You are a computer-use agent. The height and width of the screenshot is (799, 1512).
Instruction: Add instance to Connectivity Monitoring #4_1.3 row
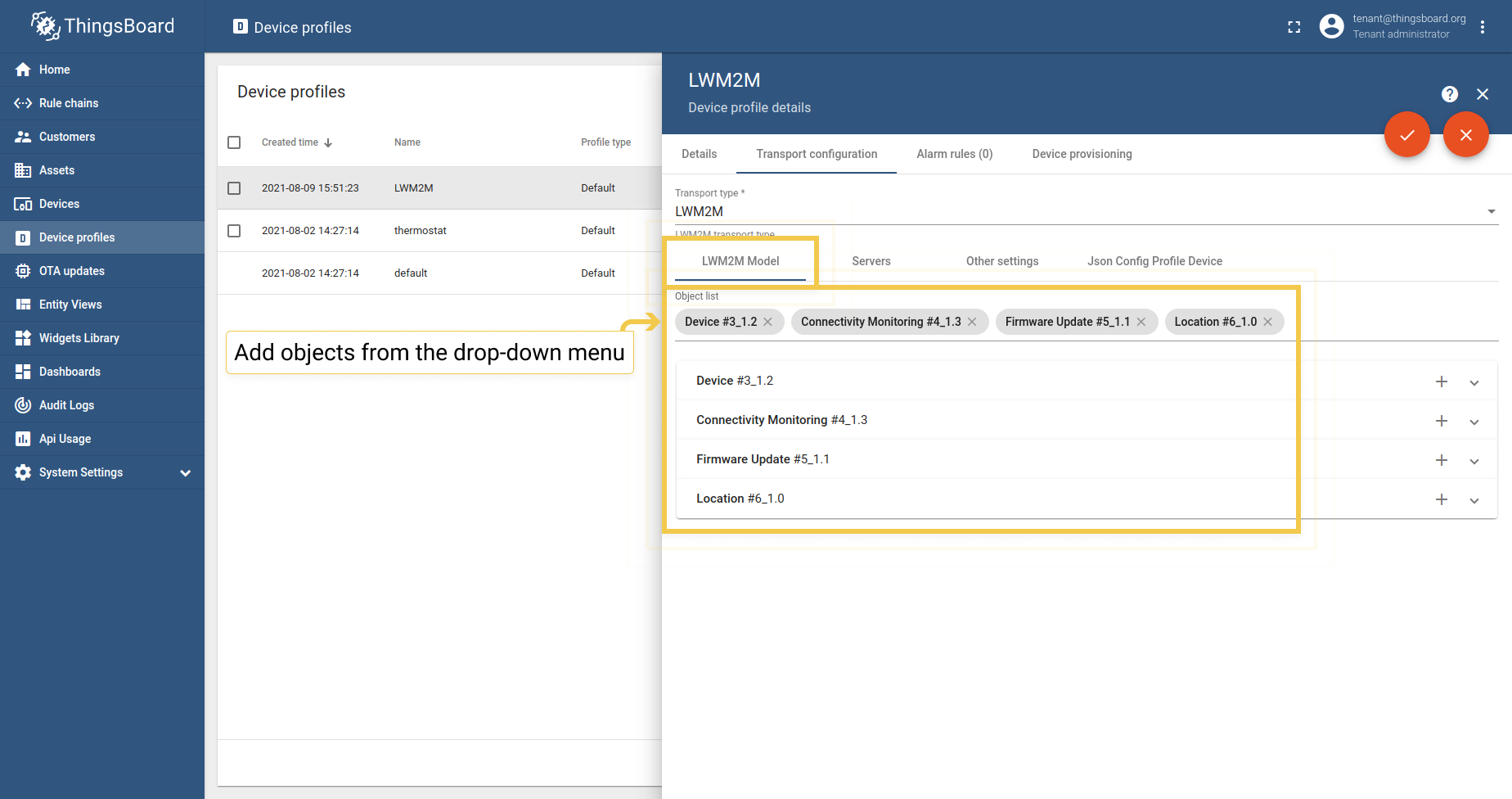pos(1442,421)
